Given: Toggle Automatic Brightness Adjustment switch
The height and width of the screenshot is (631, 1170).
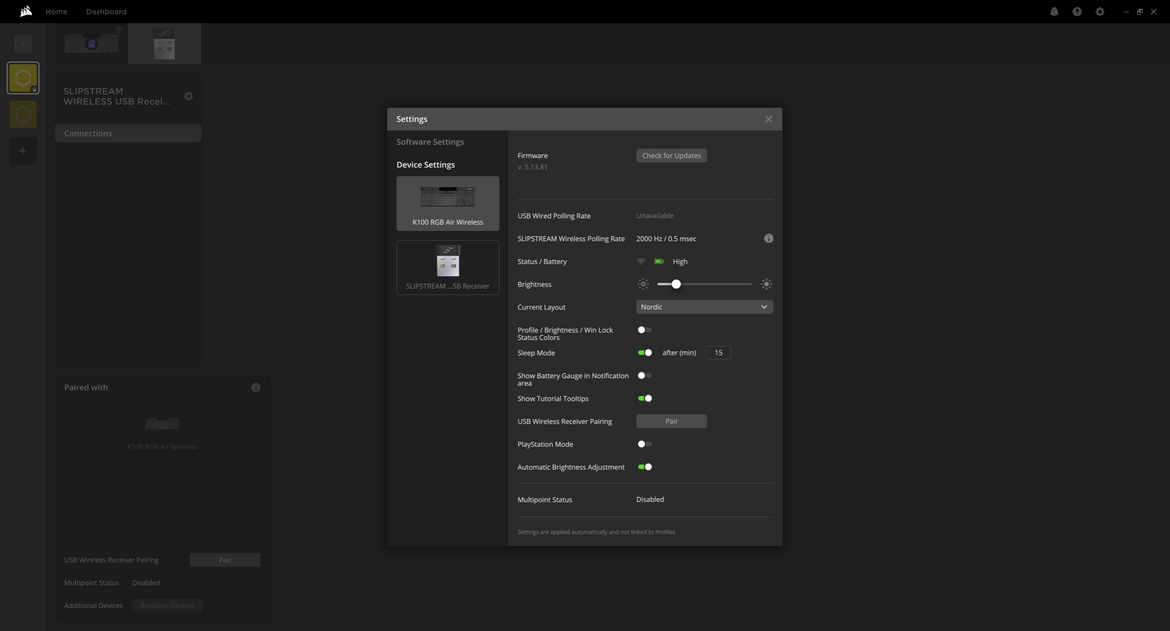Looking at the screenshot, I should click(x=645, y=467).
